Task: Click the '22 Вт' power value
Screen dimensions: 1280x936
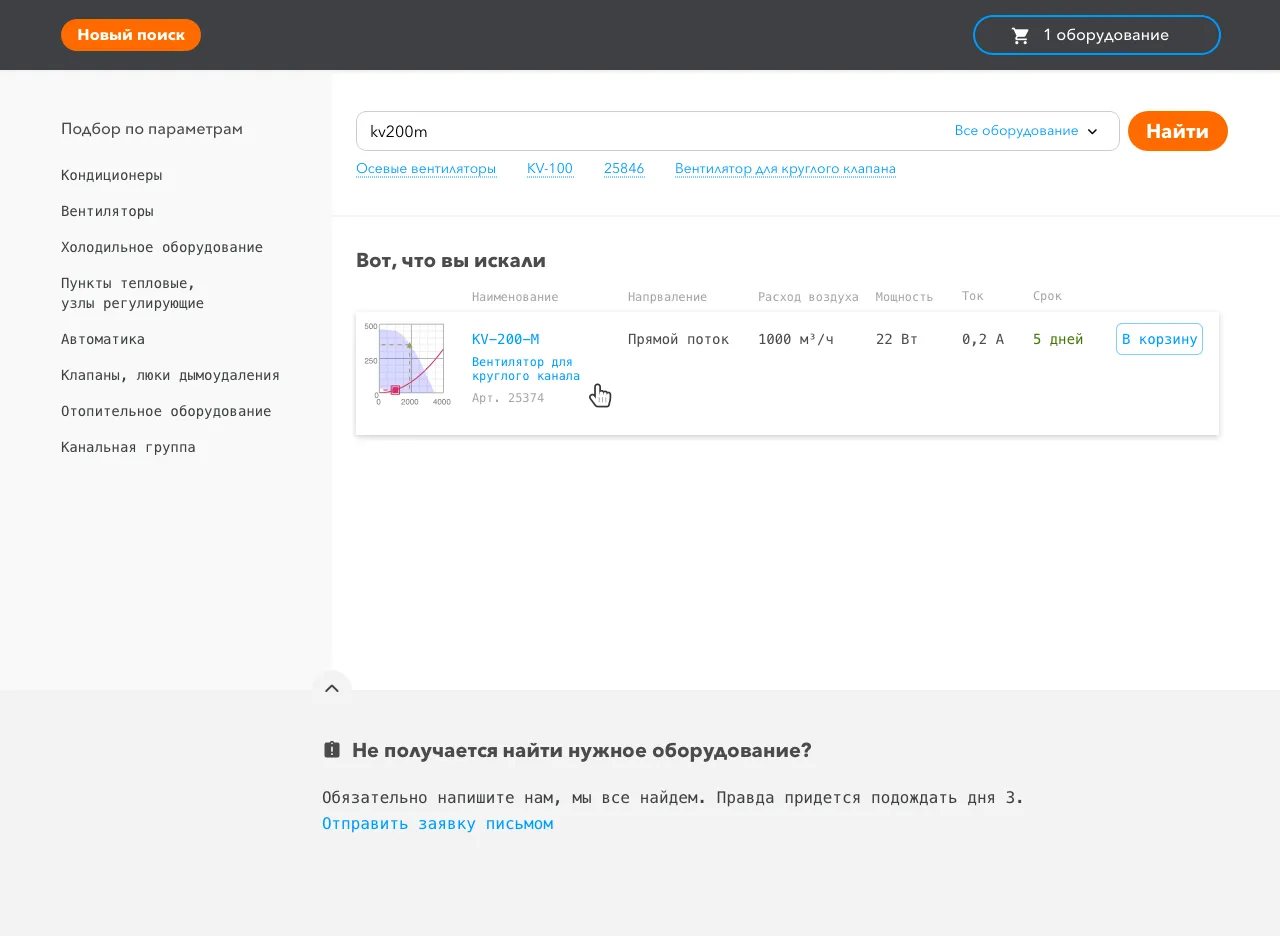Action: (897, 339)
